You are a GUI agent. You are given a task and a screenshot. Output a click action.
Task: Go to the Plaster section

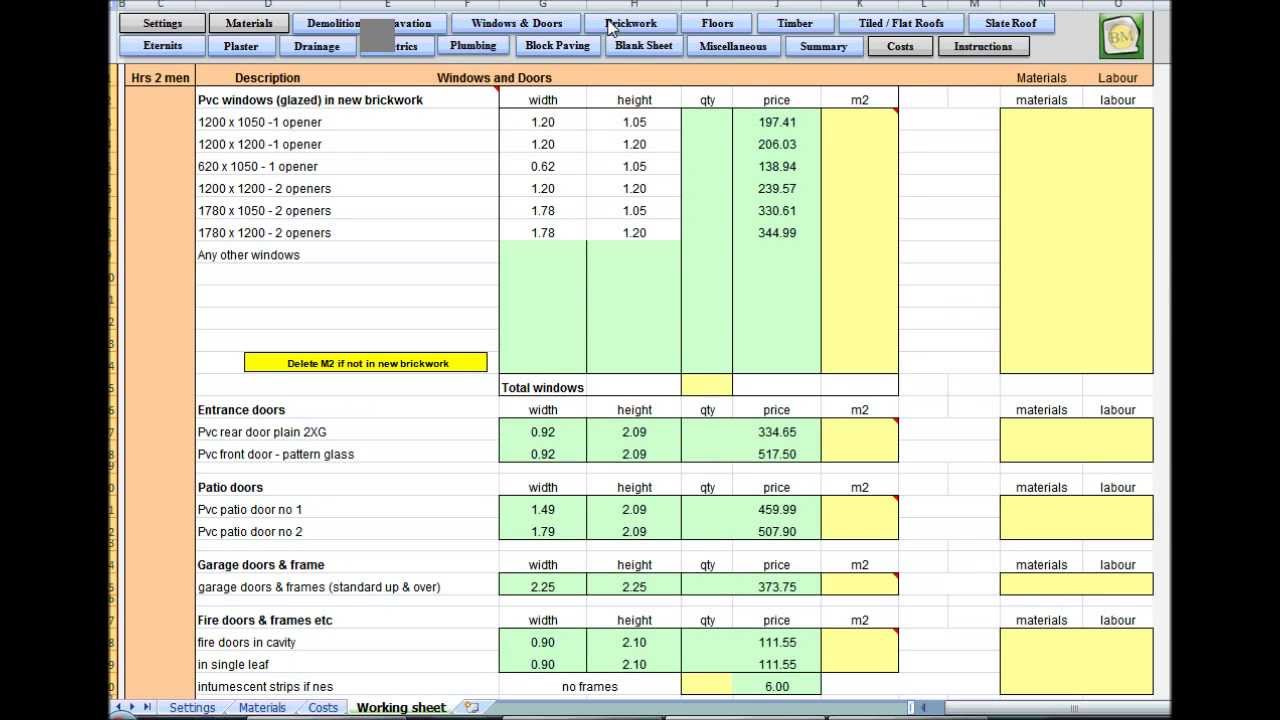241,46
